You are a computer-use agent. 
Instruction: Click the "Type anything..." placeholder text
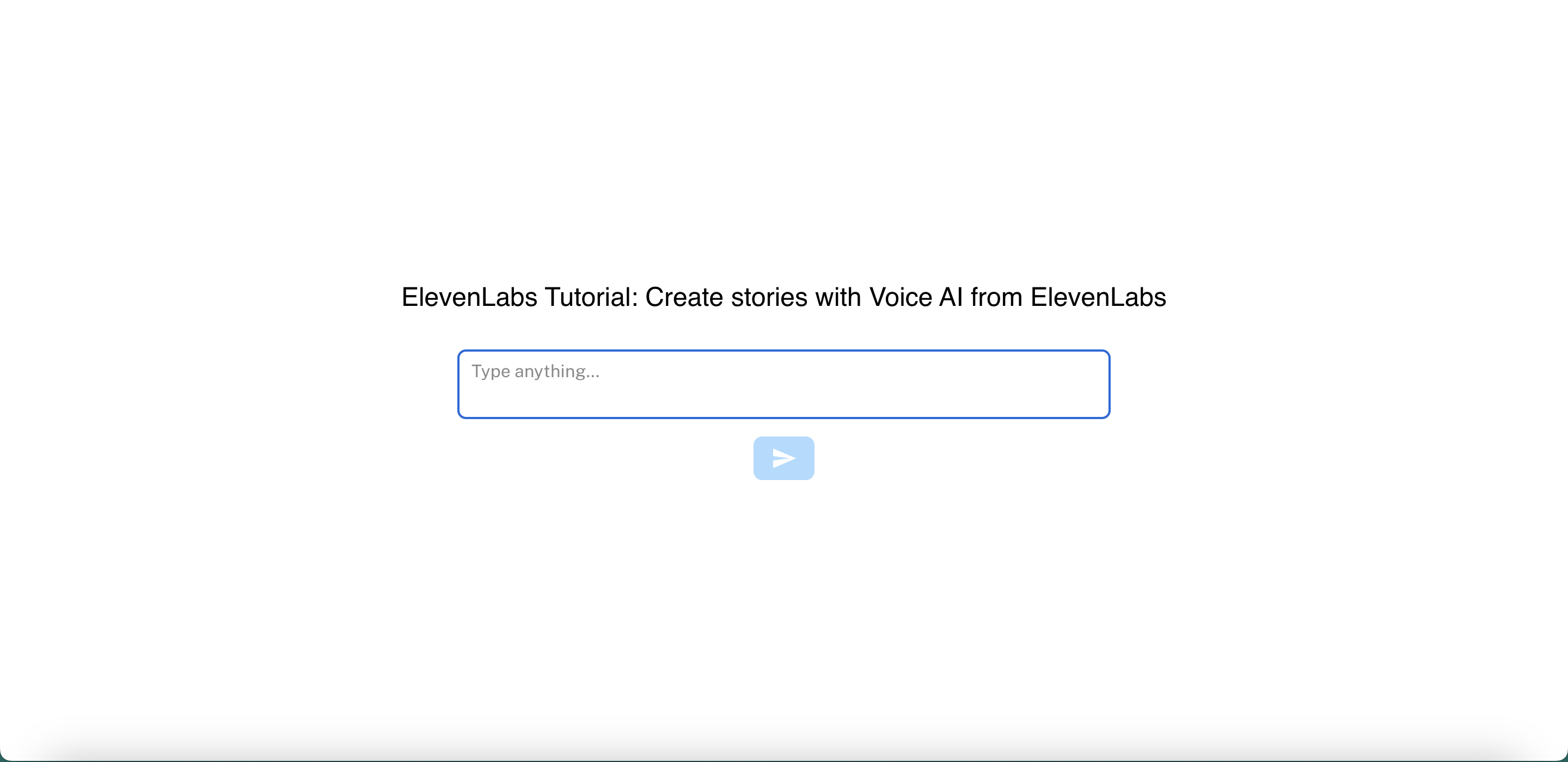[535, 371]
